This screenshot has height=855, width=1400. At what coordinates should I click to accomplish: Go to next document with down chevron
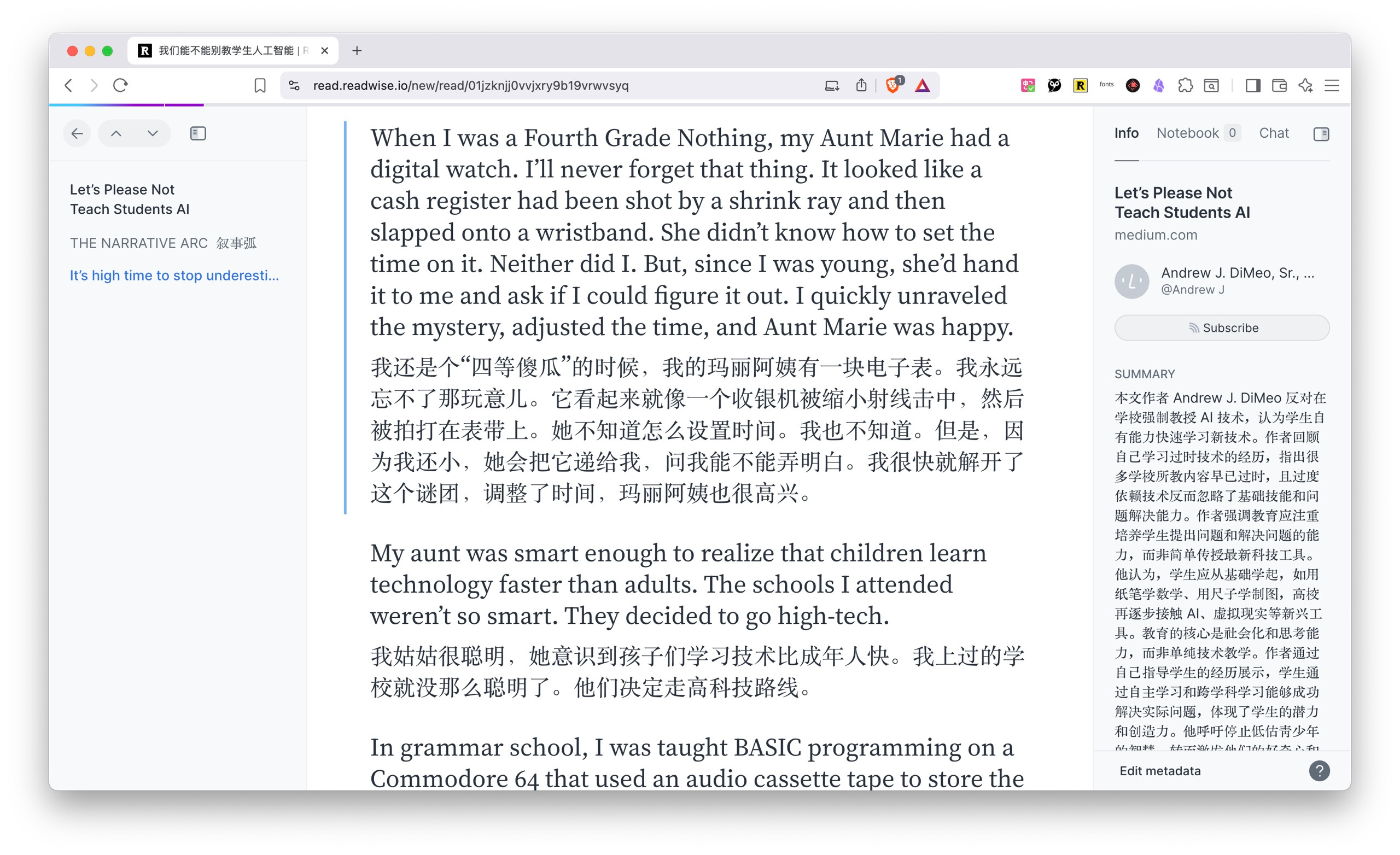[152, 133]
